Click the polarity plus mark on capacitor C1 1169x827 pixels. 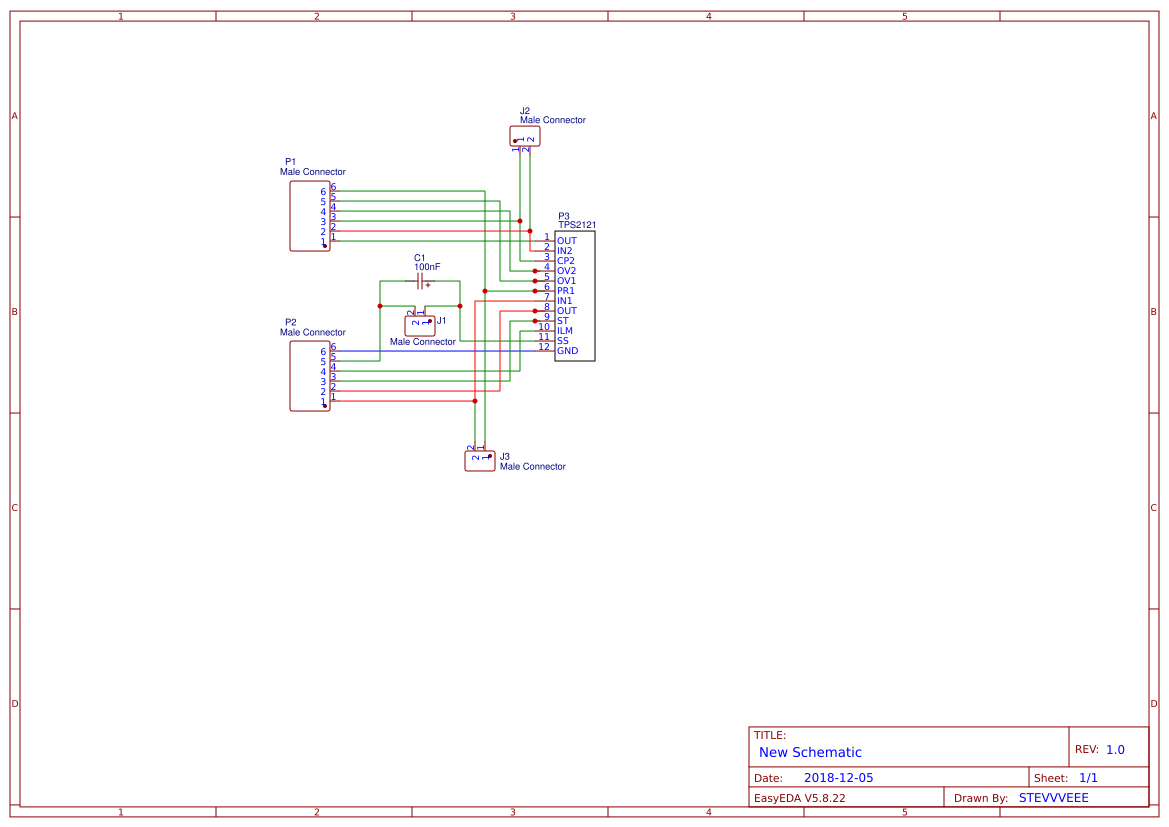coord(427,285)
